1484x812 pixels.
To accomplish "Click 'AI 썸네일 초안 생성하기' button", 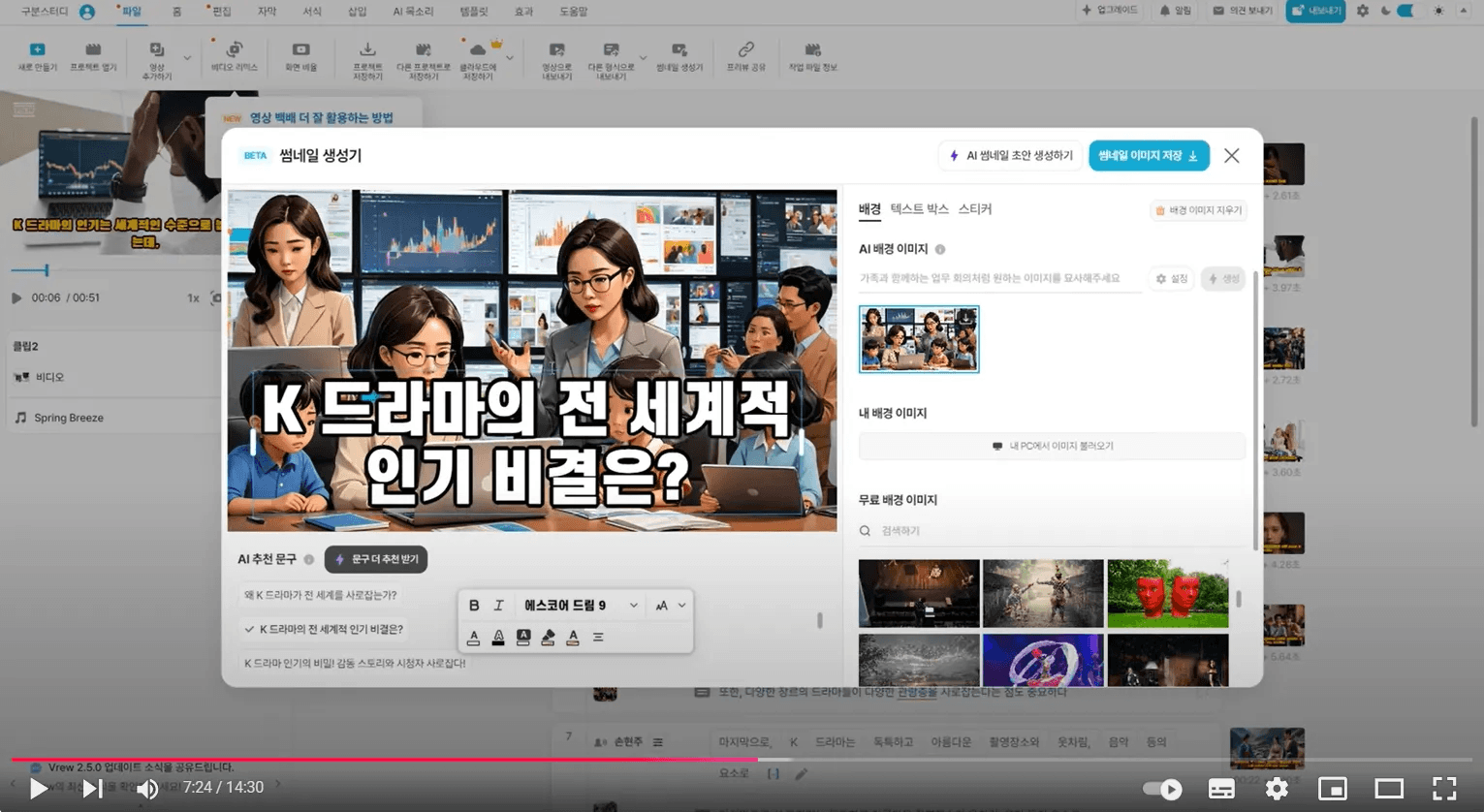I will coord(1010,155).
